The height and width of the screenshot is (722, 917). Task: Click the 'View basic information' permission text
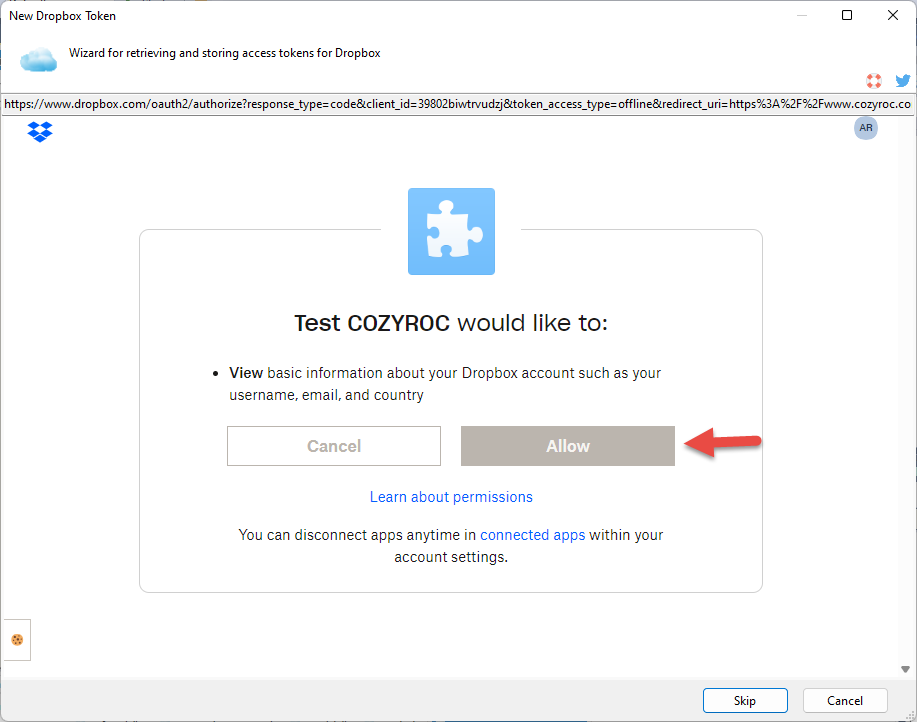pos(445,384)
